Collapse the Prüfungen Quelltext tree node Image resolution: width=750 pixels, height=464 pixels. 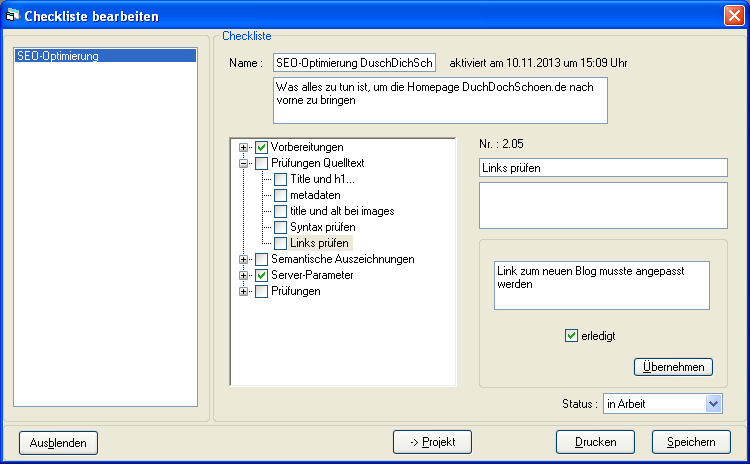coord(243,163)
